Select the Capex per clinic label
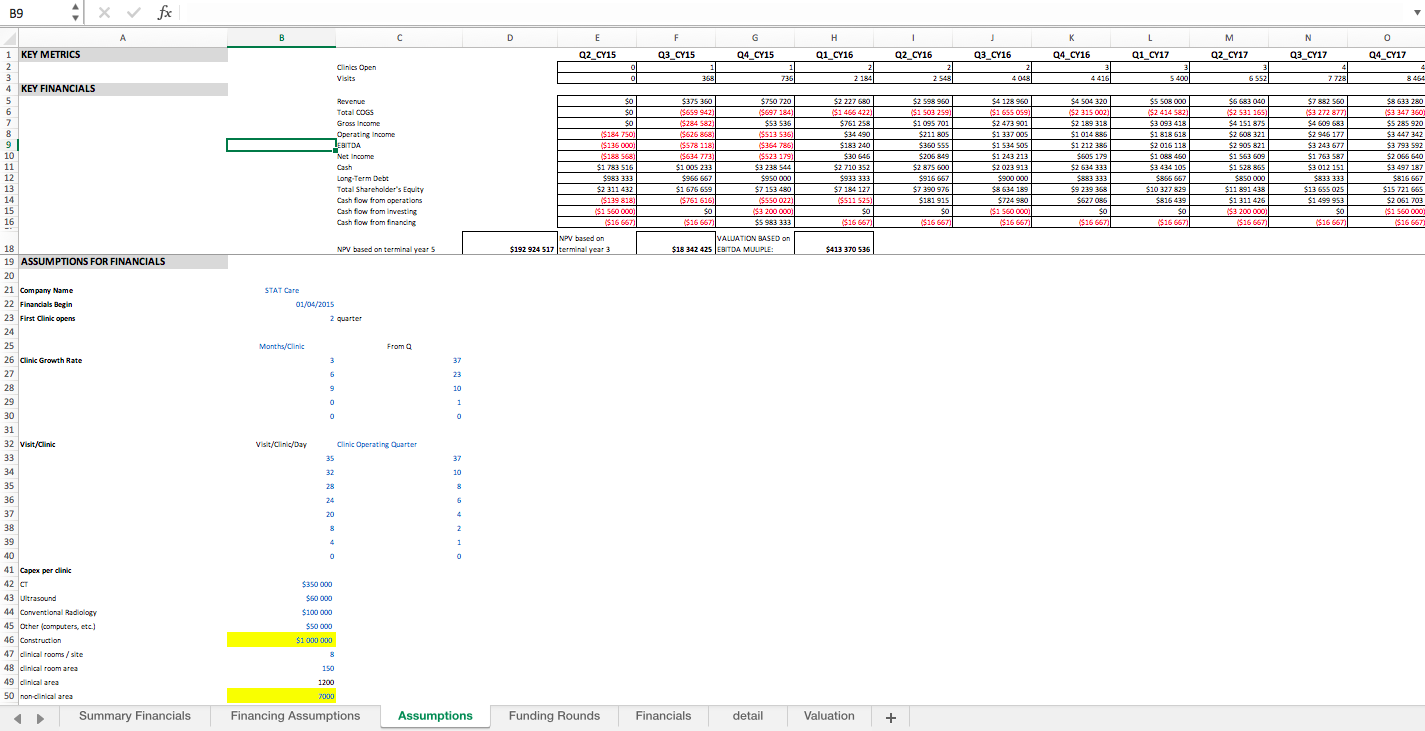 pyautogui.click(x=45, y=570)
